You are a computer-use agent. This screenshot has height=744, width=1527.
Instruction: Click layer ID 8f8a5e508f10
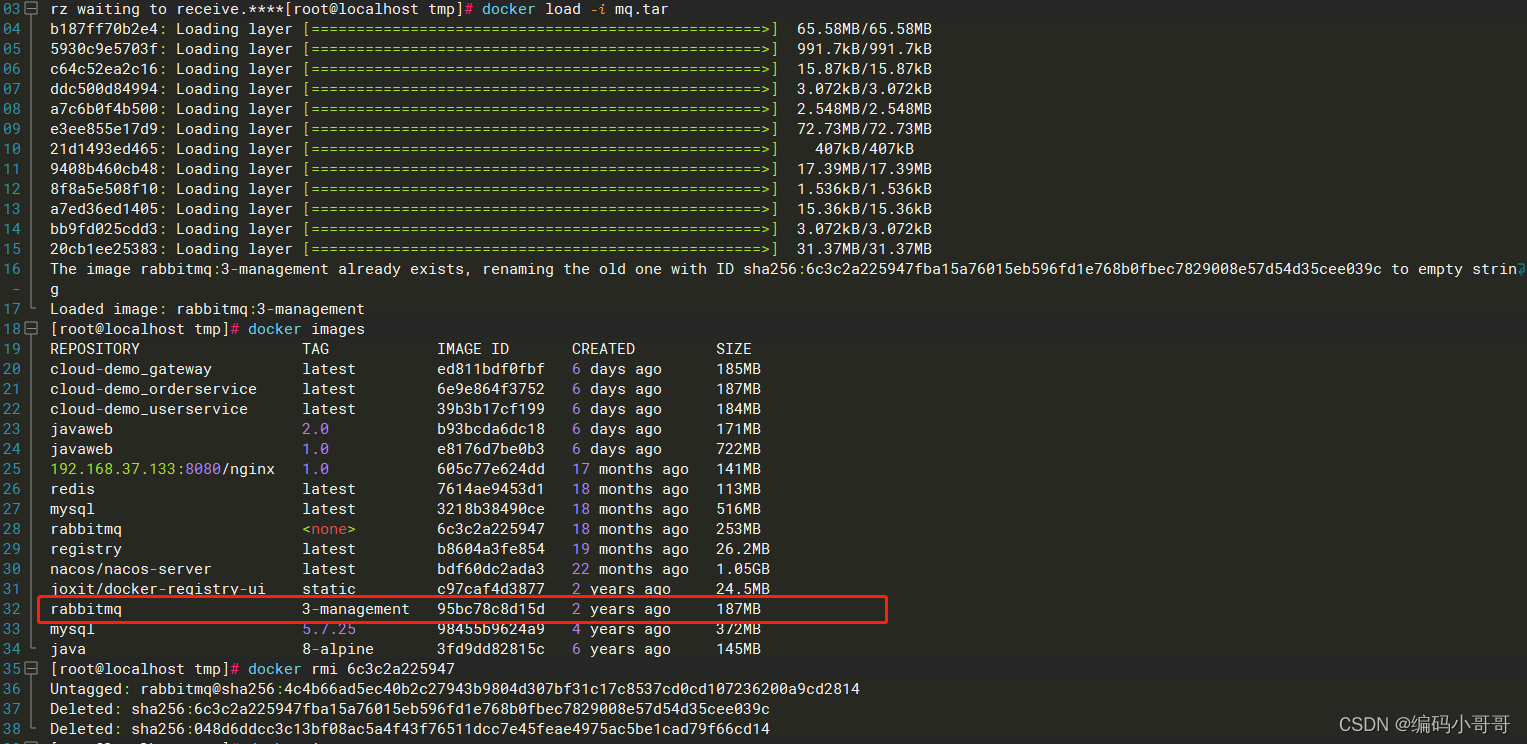104,189
